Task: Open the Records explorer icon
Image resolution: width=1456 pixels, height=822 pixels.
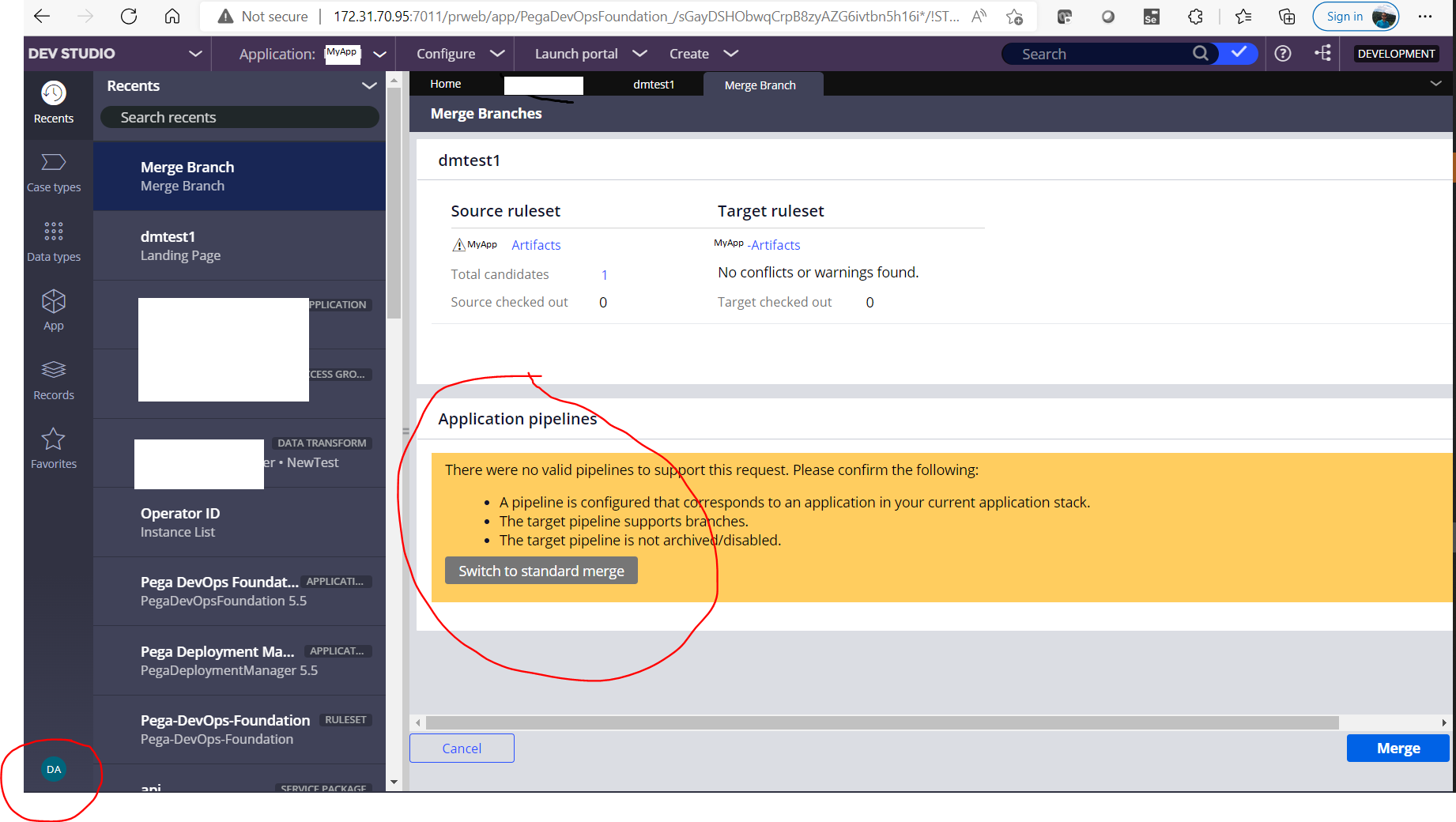Action: click(53, 369)
